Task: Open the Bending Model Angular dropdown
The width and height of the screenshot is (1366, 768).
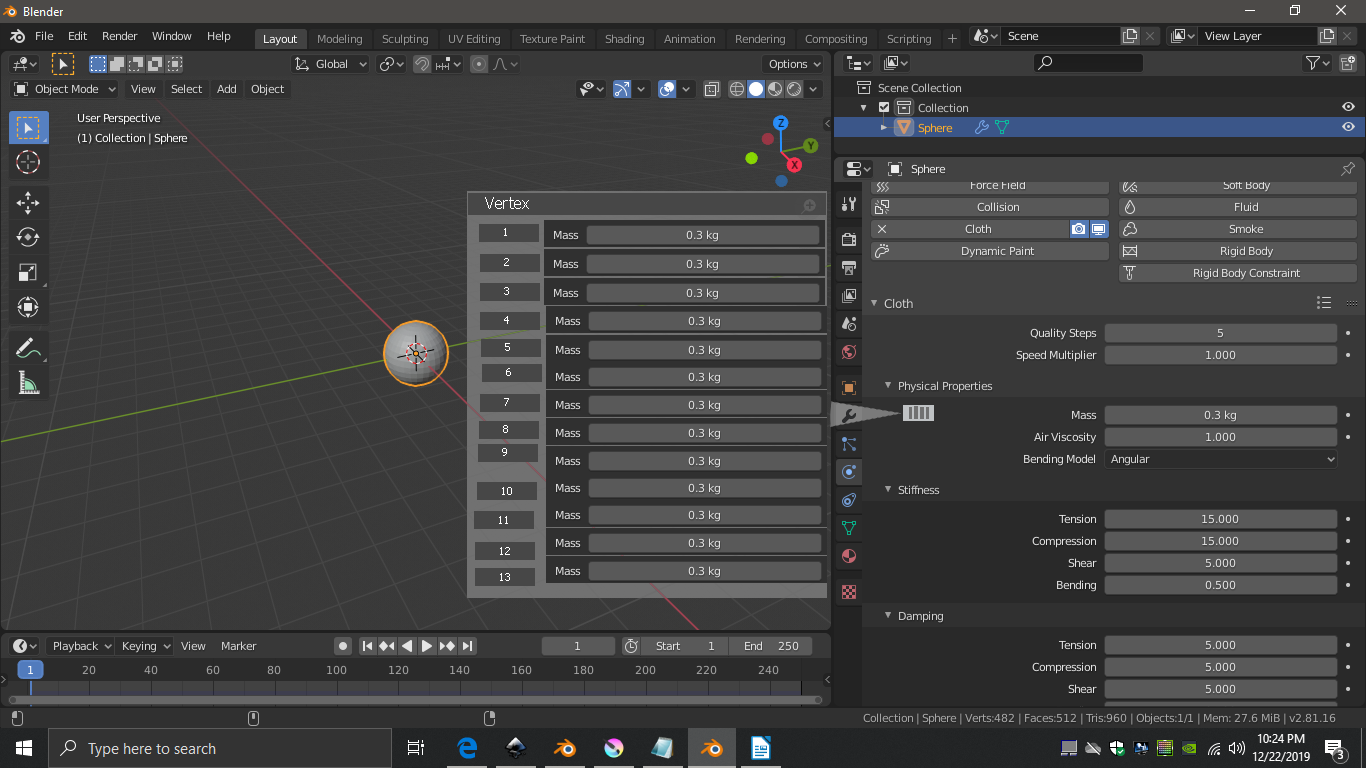Action: click(1221, 459)
